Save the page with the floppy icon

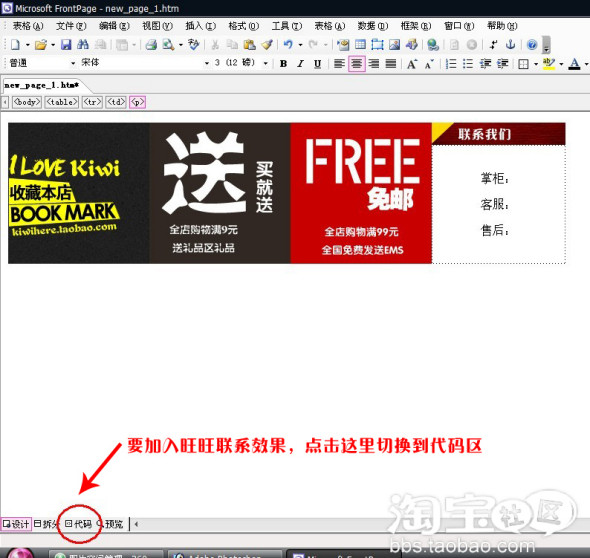(x=66, y=45)
